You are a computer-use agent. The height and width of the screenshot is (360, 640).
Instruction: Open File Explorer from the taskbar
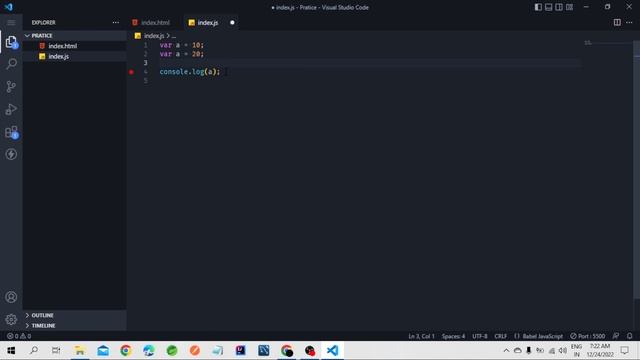coord(80,350)
